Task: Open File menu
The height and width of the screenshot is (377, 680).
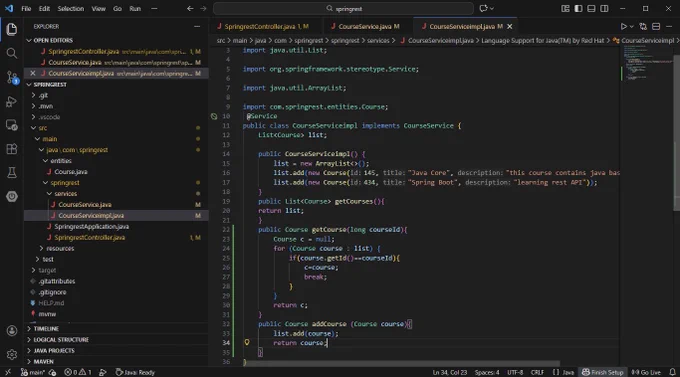Action: (x=26, y=8)
